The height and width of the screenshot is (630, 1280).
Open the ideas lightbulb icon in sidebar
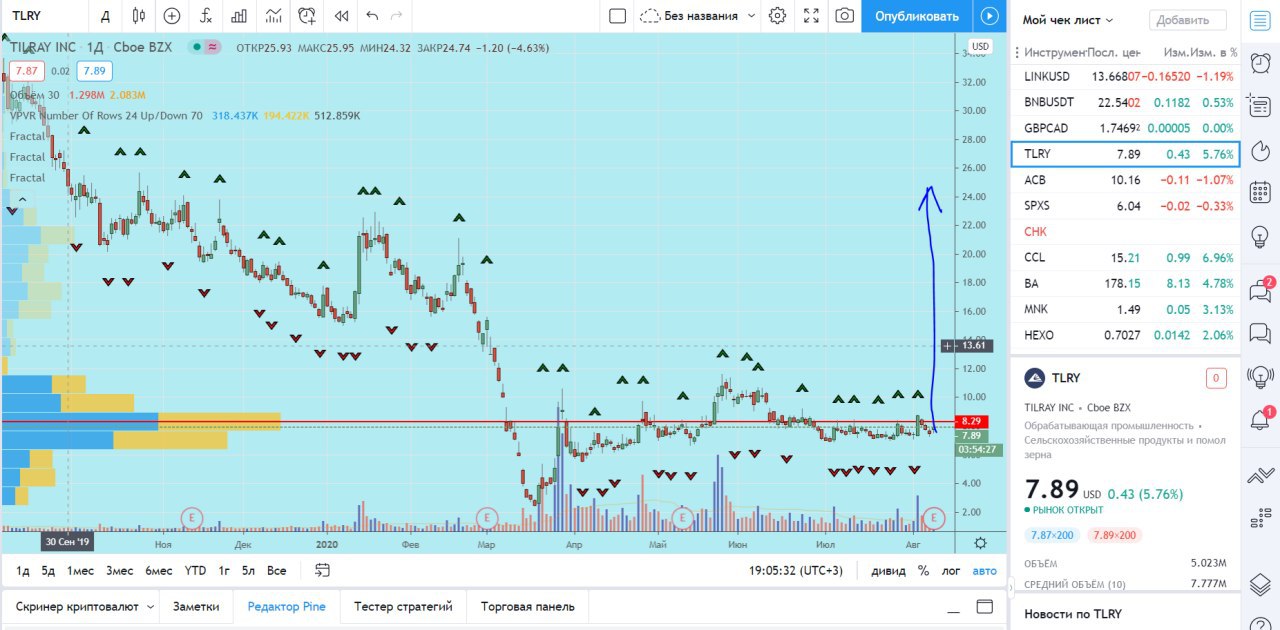pyautogui.click(x=1260, y=237)
